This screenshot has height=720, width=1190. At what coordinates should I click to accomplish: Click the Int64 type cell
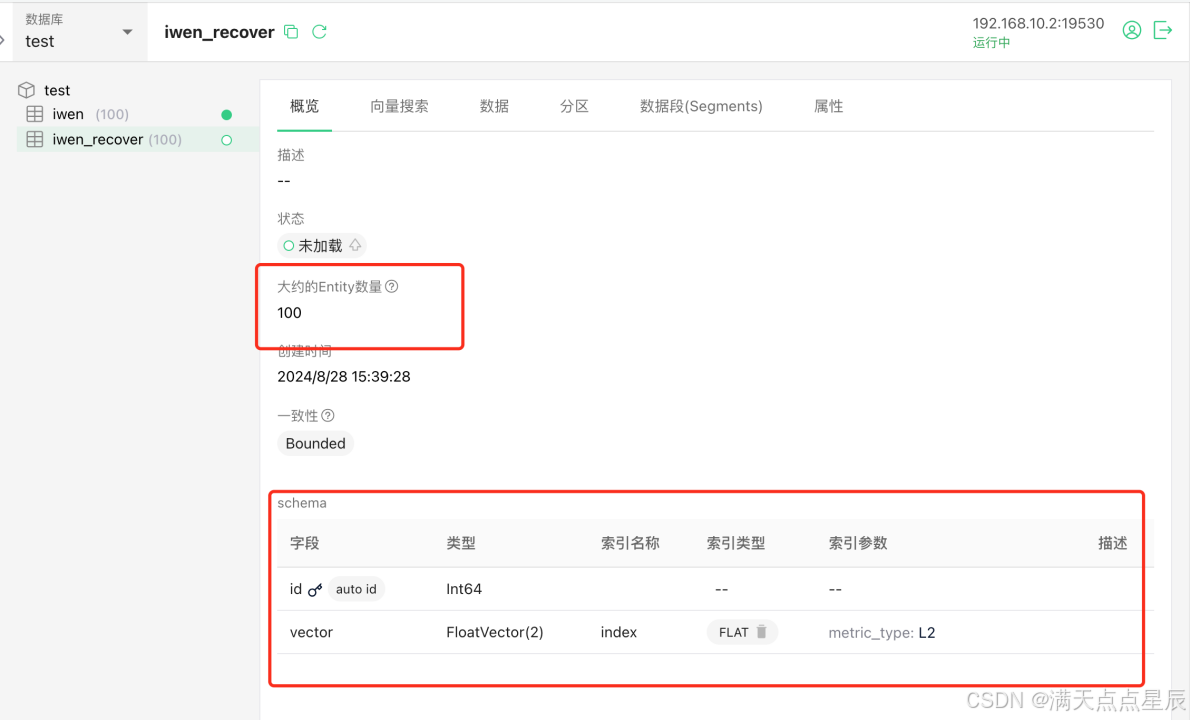pyautogui.click(x=464, y=589)
